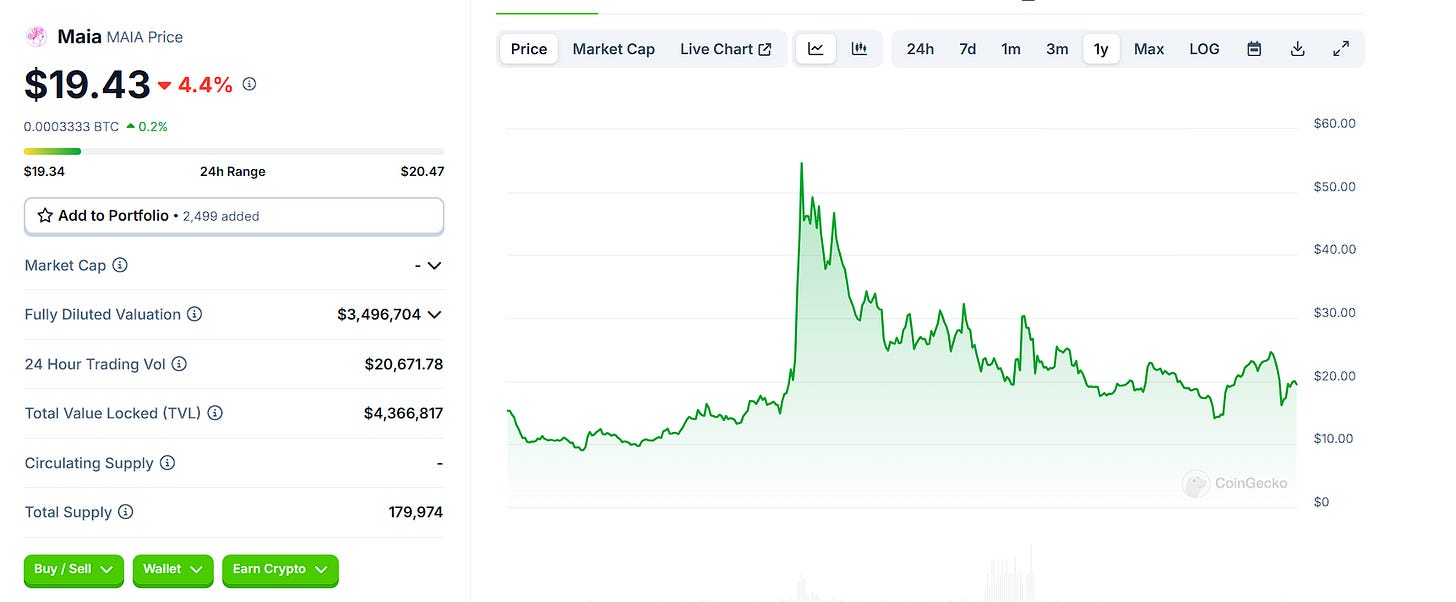Set chart range to 3m

tap(1057, 48)
